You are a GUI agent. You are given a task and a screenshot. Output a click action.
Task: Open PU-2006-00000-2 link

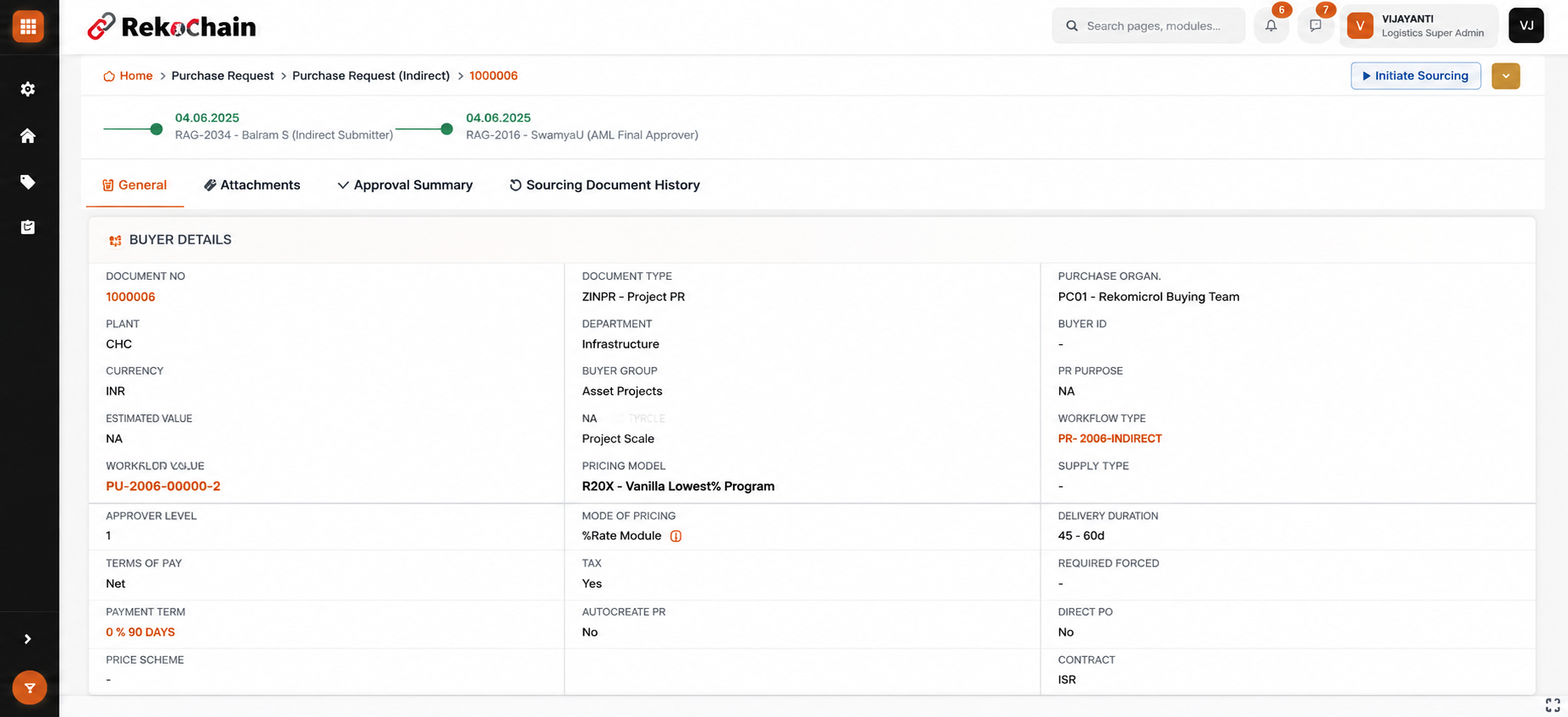[163, 486]
